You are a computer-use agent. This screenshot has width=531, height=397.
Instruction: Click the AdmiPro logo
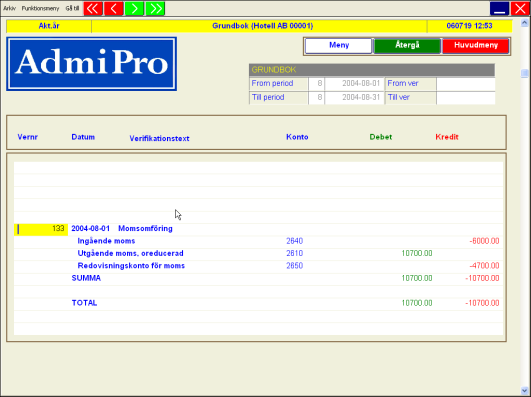click(91, 64)
